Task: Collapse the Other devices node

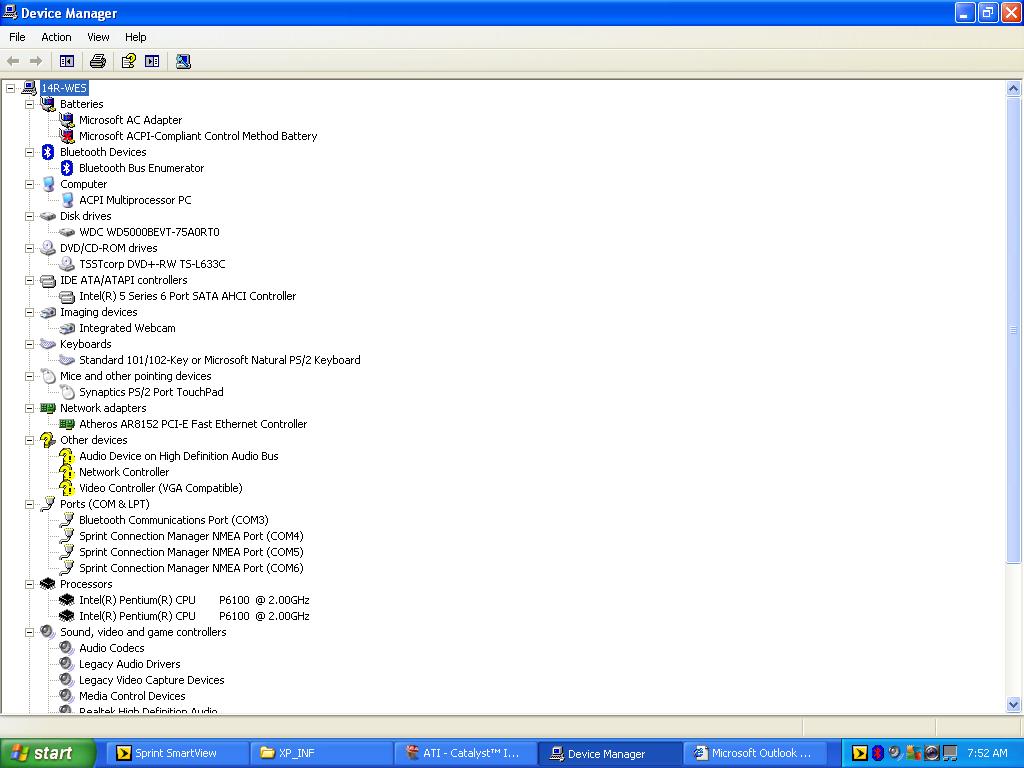Action: click(x=29, y=440)
